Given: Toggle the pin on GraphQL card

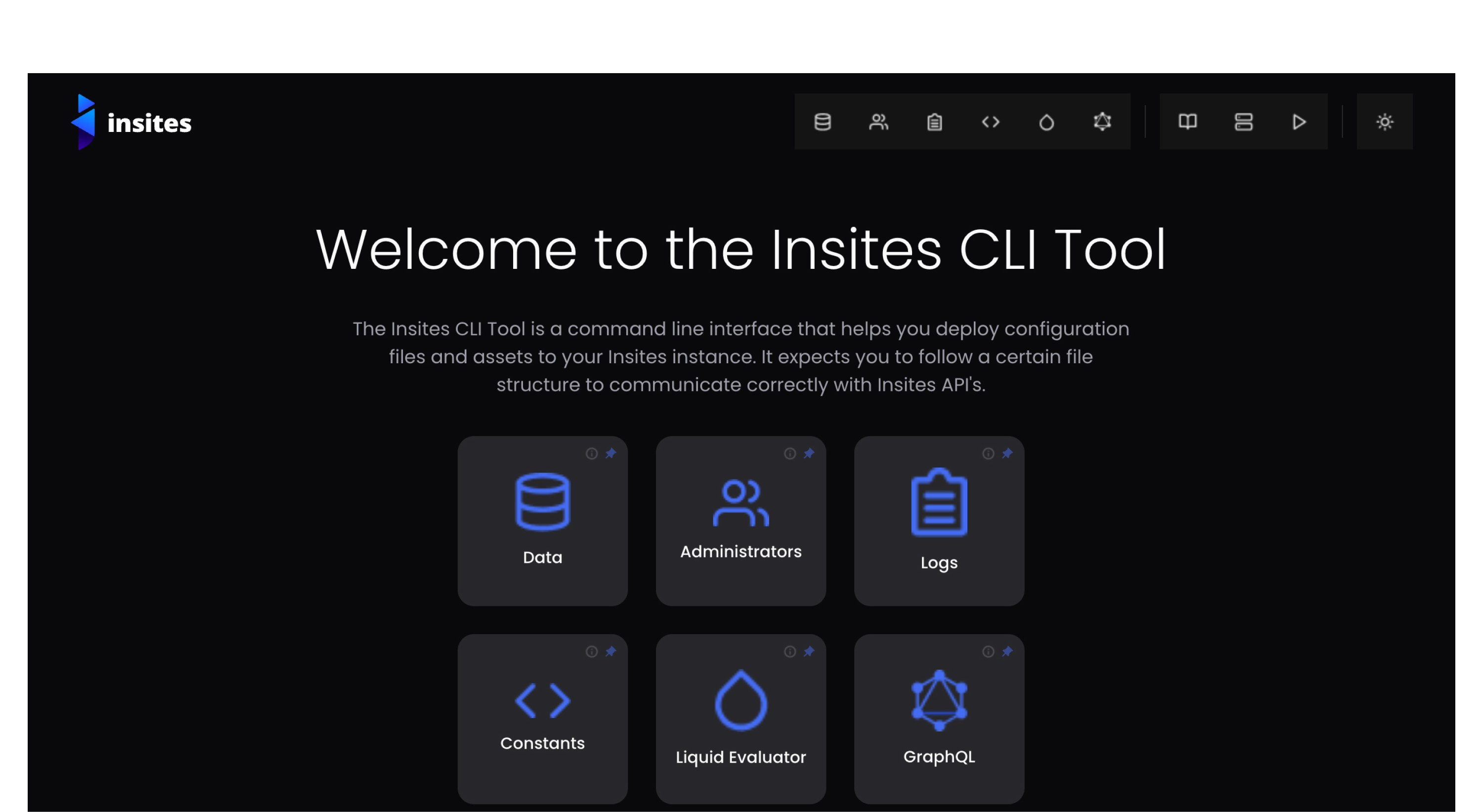Looking at the screenshot, I should 1007,651.
